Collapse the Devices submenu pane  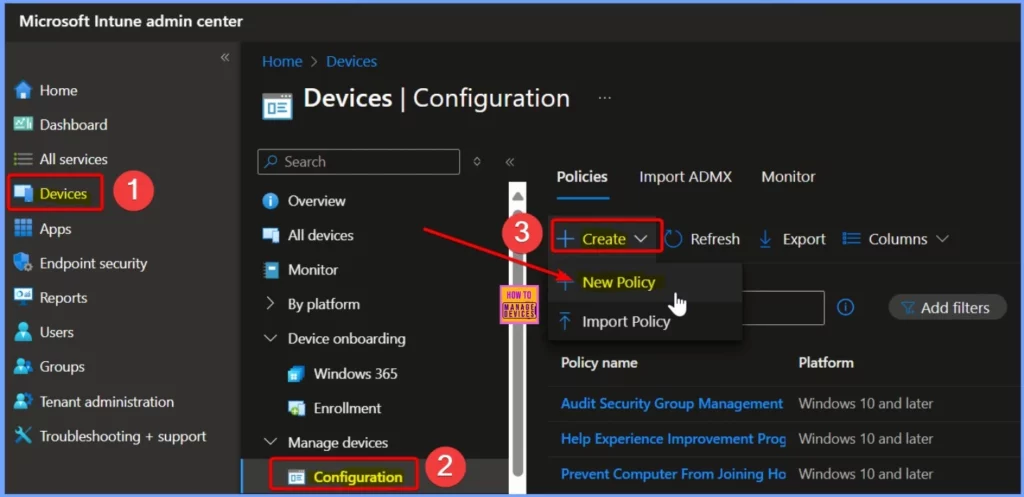(x=510, y=162)
